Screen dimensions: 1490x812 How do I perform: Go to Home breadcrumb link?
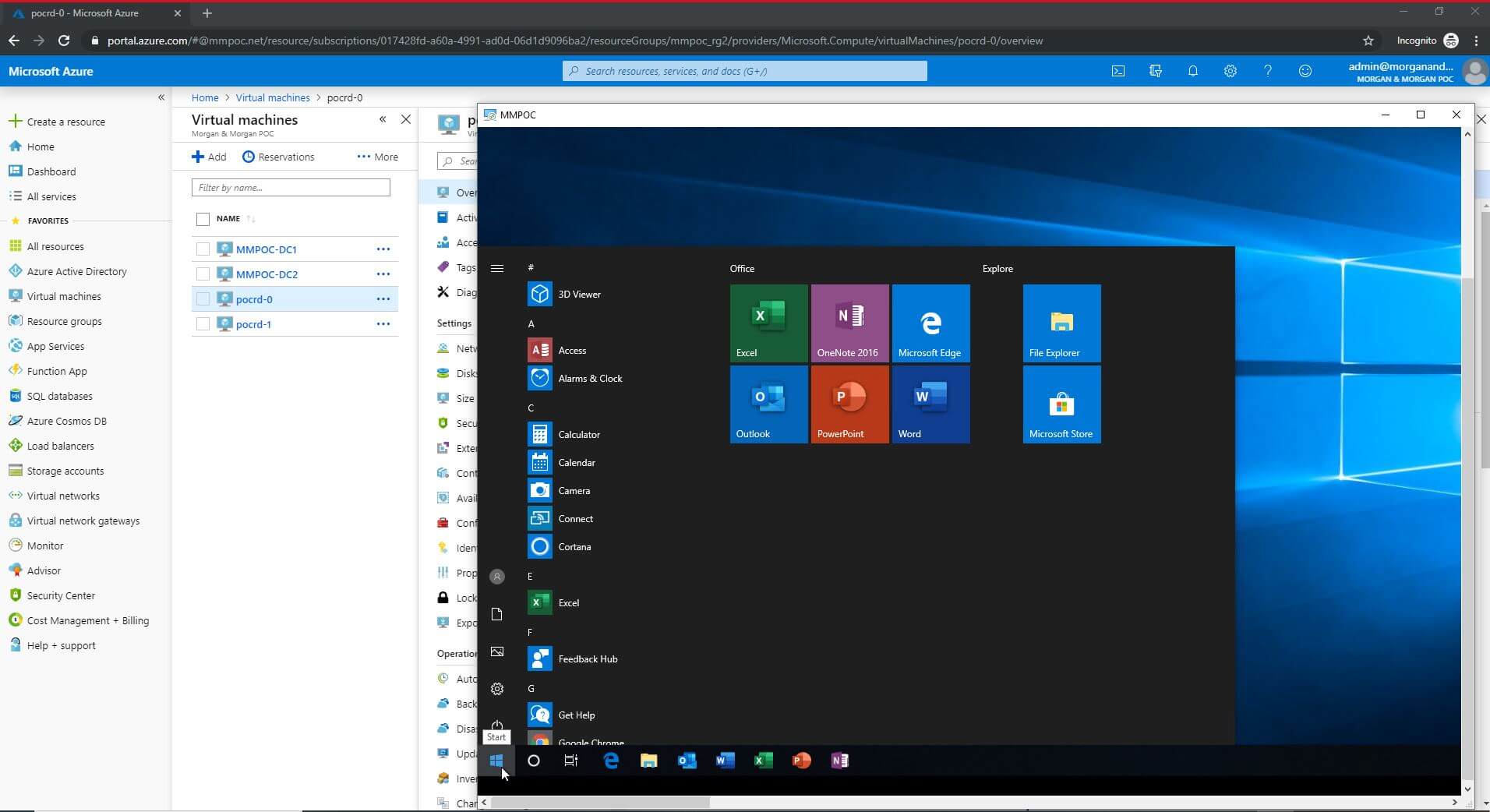click(x=205, y=97)
